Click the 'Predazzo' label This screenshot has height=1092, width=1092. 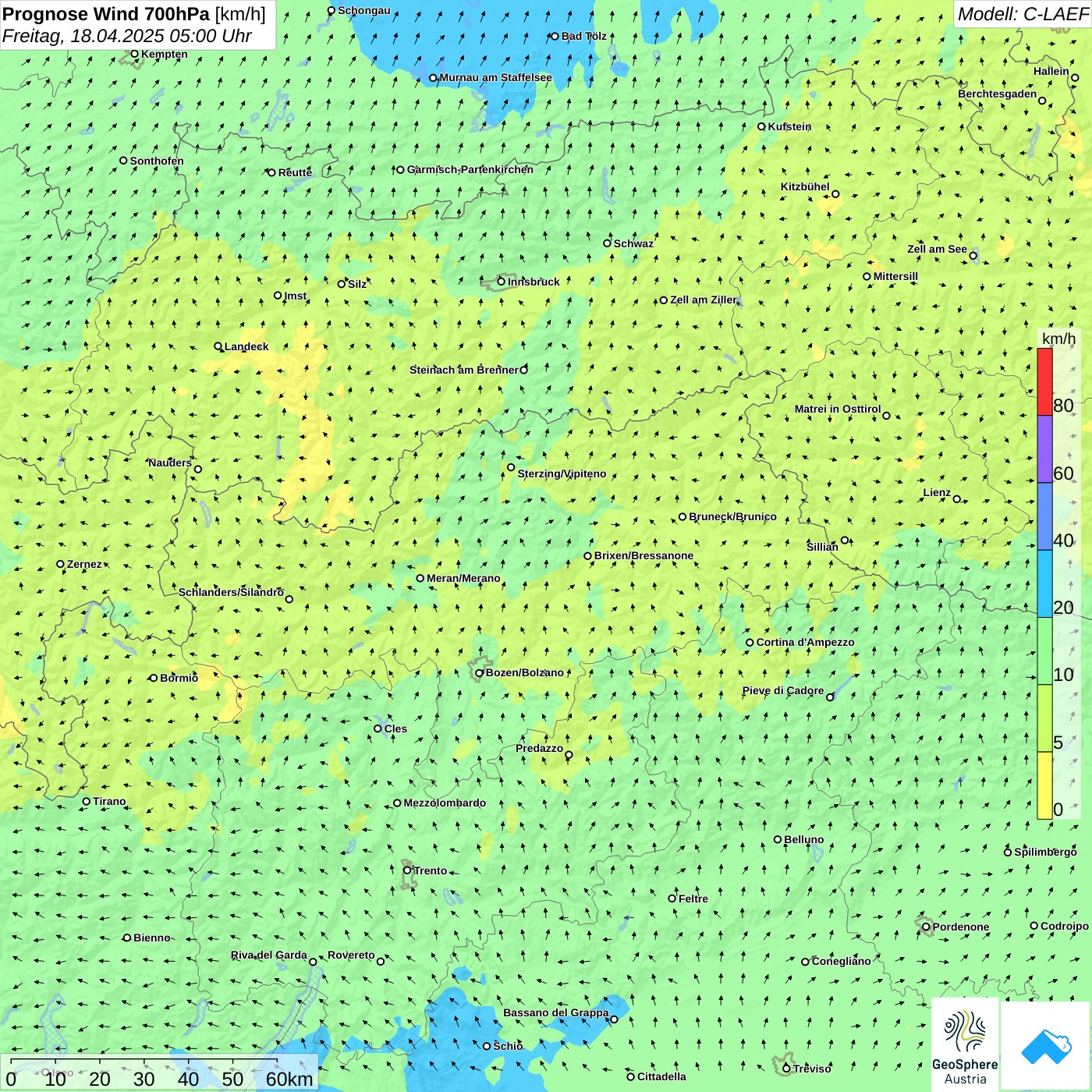click(539, 748)
